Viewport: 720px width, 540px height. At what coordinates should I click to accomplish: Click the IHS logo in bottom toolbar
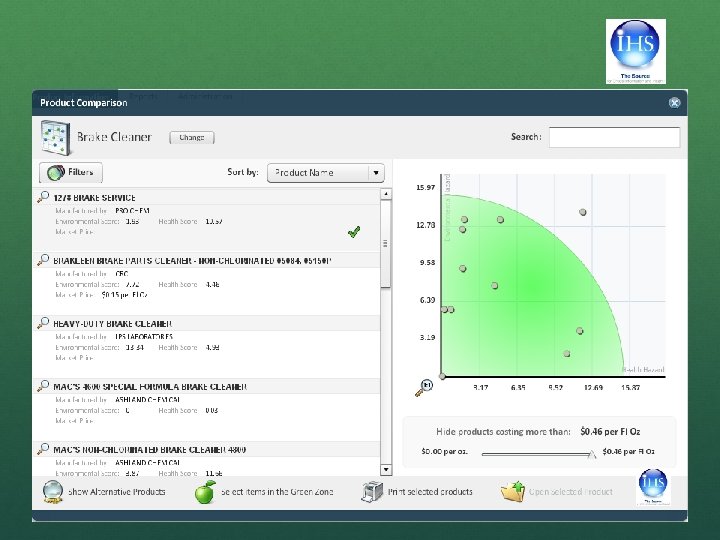point(652,486)
